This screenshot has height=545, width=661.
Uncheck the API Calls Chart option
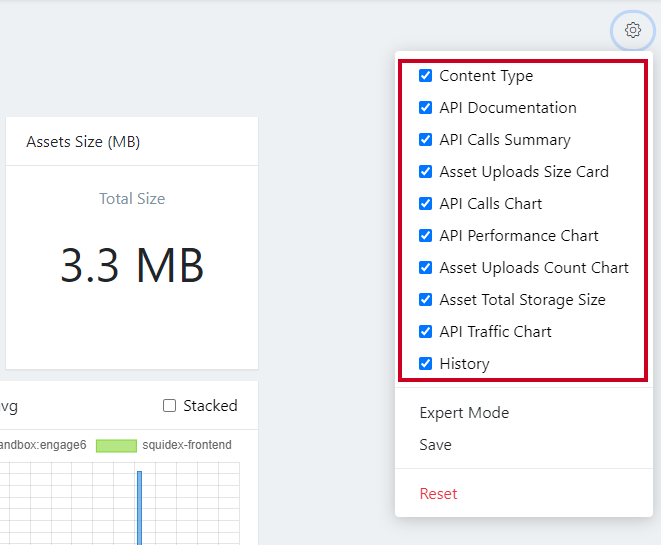coord(425,204)
